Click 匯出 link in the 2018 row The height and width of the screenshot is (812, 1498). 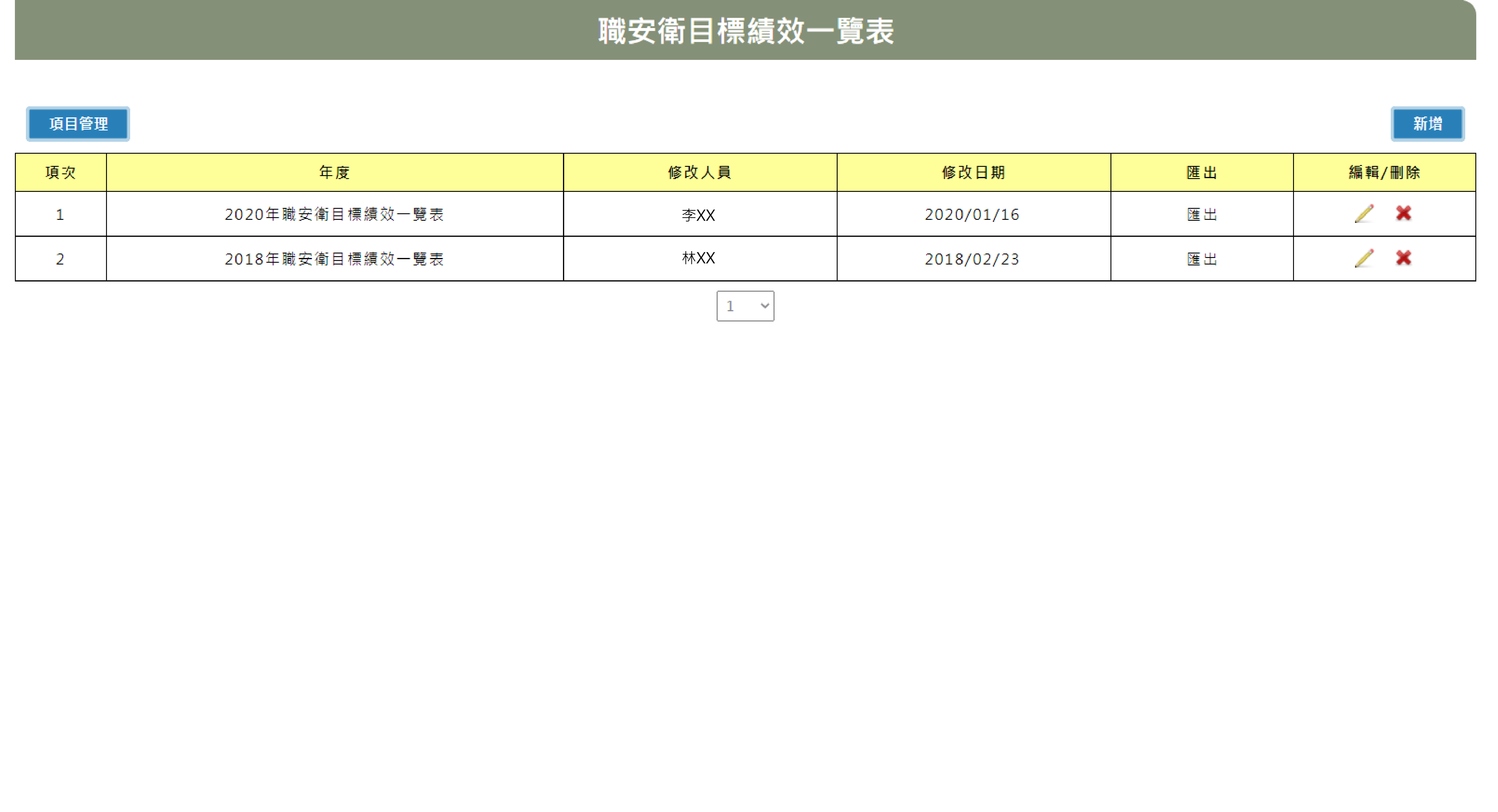coord(1202,259)
